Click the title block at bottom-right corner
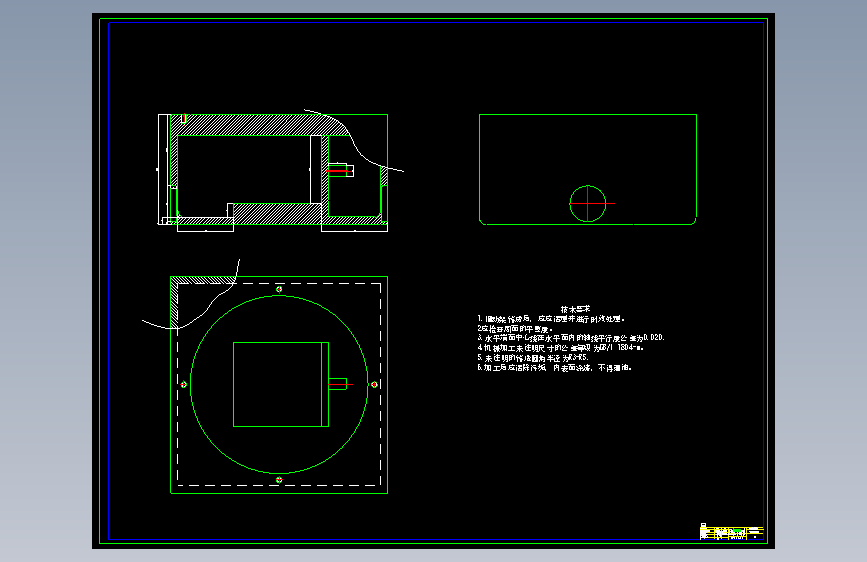Screen dimensions: 867x562 pyautogui.click(x=732, y=532)
